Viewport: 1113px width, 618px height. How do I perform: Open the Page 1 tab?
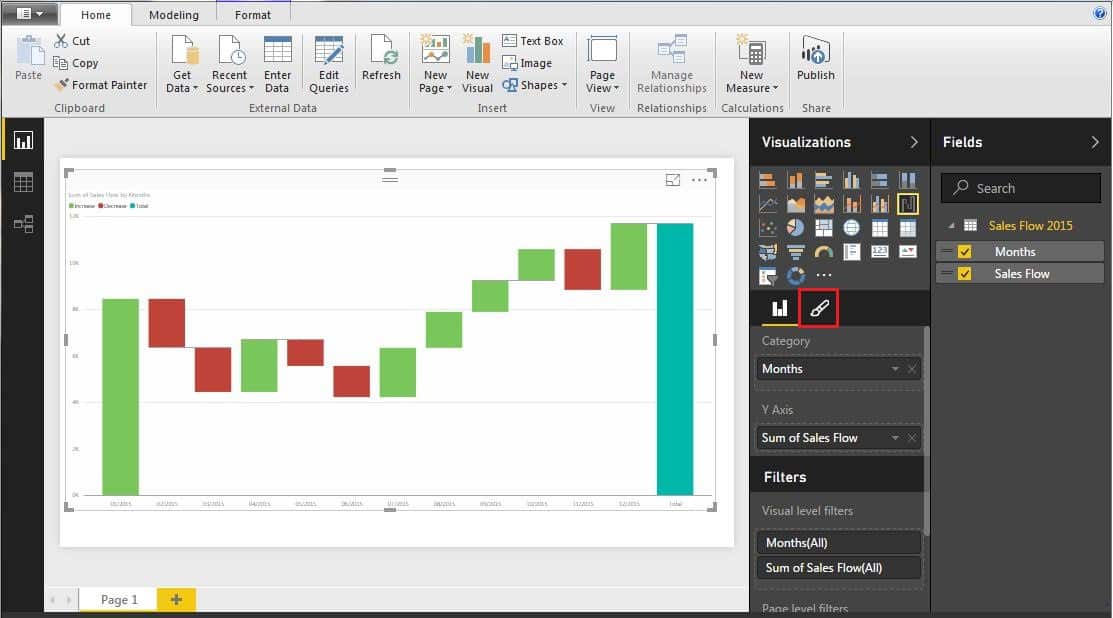[x=119, y=599]
